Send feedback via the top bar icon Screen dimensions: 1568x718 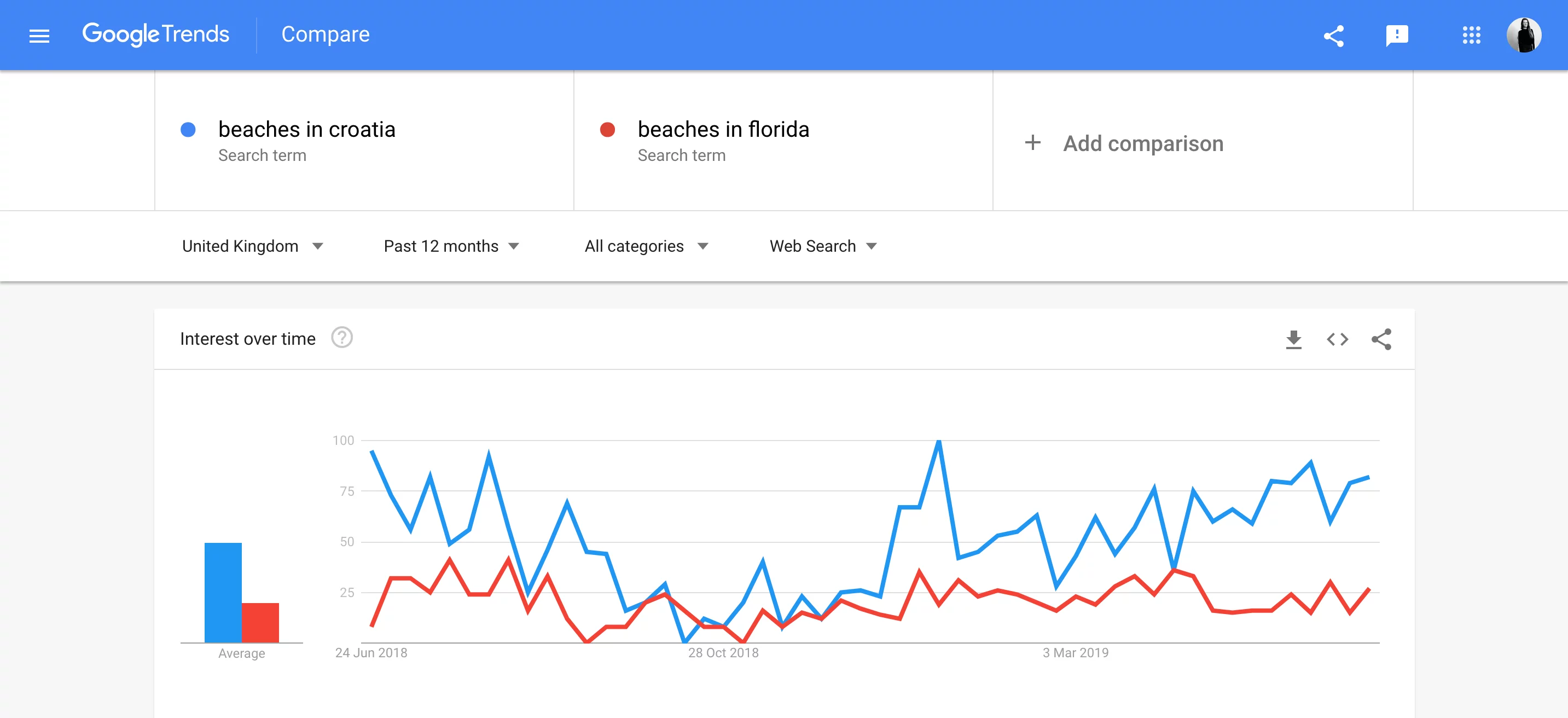click(1396, 34)
